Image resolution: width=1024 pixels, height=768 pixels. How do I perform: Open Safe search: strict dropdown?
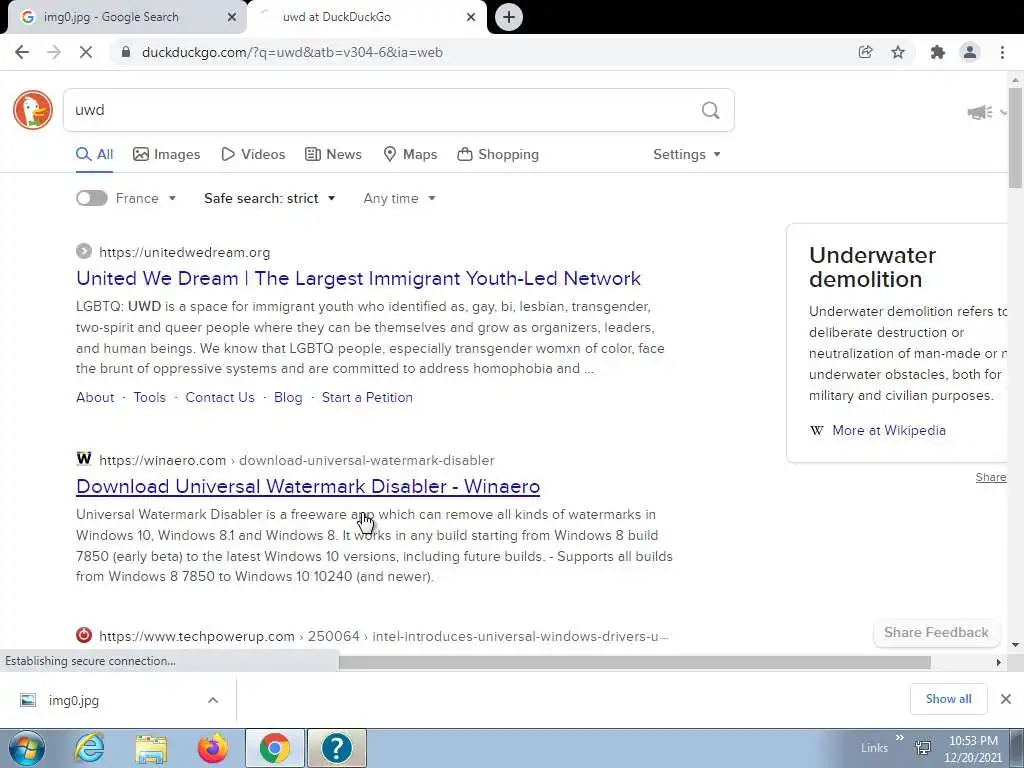(x=269, y=199)
